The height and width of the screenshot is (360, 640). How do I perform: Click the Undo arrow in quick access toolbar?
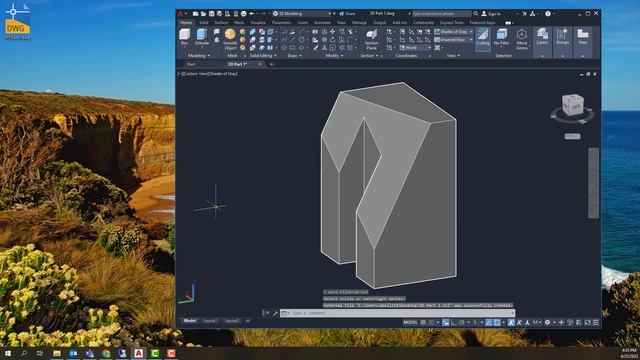click(x=252, y=13)
